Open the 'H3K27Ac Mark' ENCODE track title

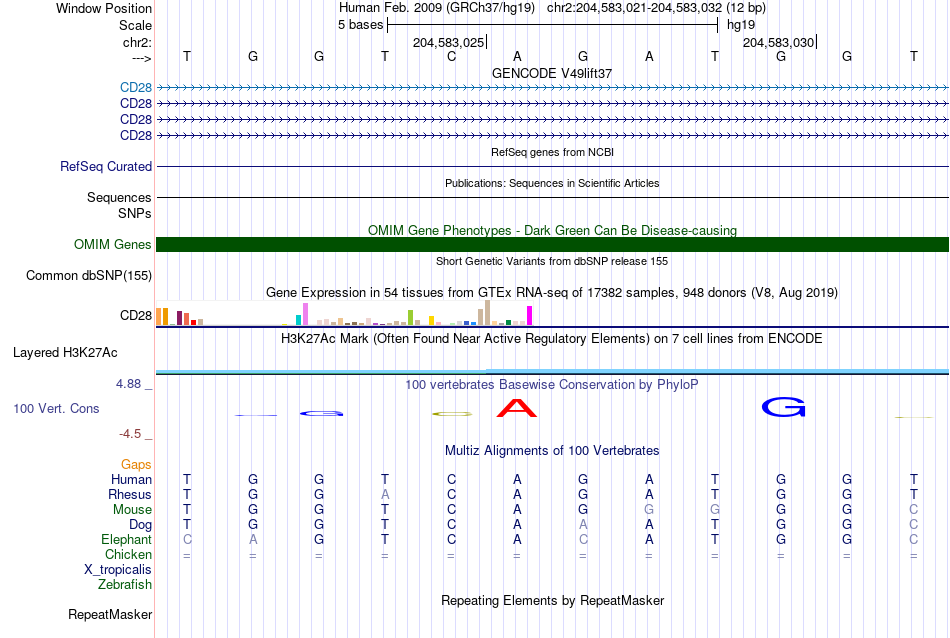pos(552,339)
